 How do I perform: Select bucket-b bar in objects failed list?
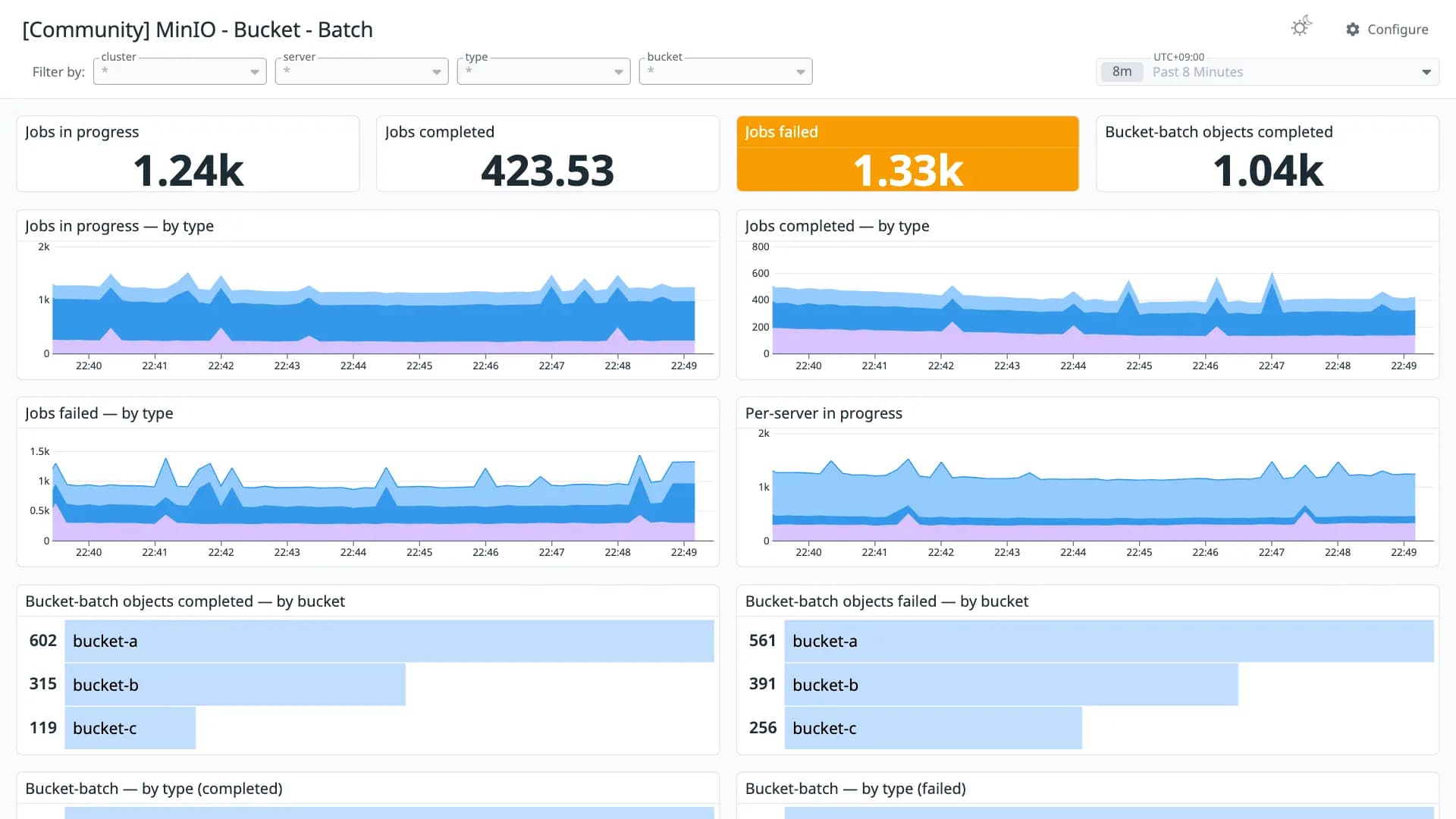click(x=1011, y=685)
